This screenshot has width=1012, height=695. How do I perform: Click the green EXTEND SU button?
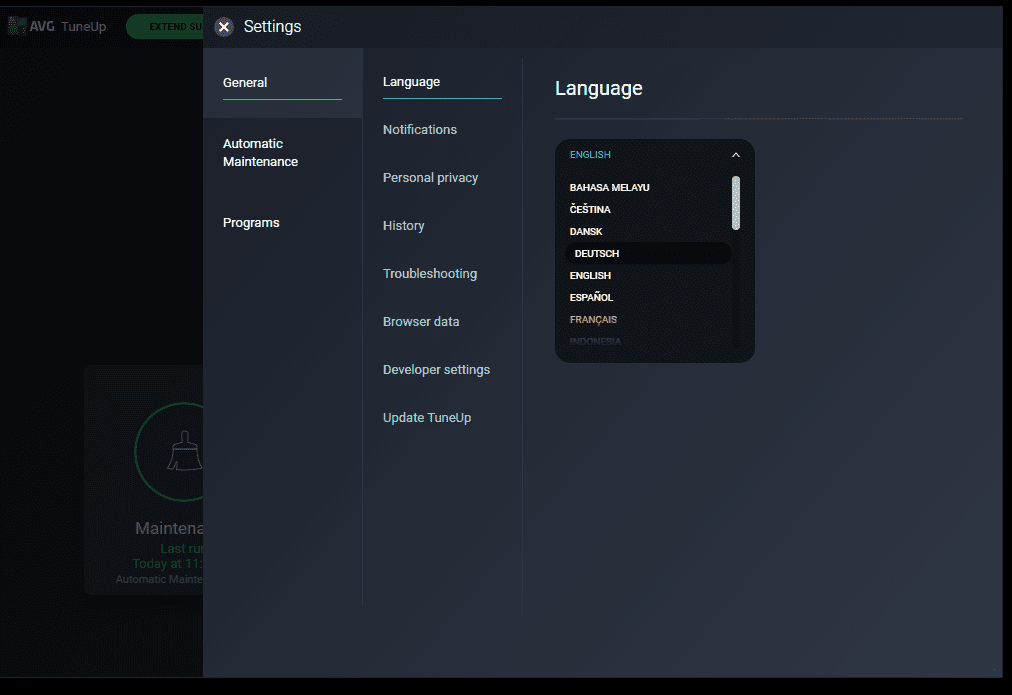[x=167, y=26]
